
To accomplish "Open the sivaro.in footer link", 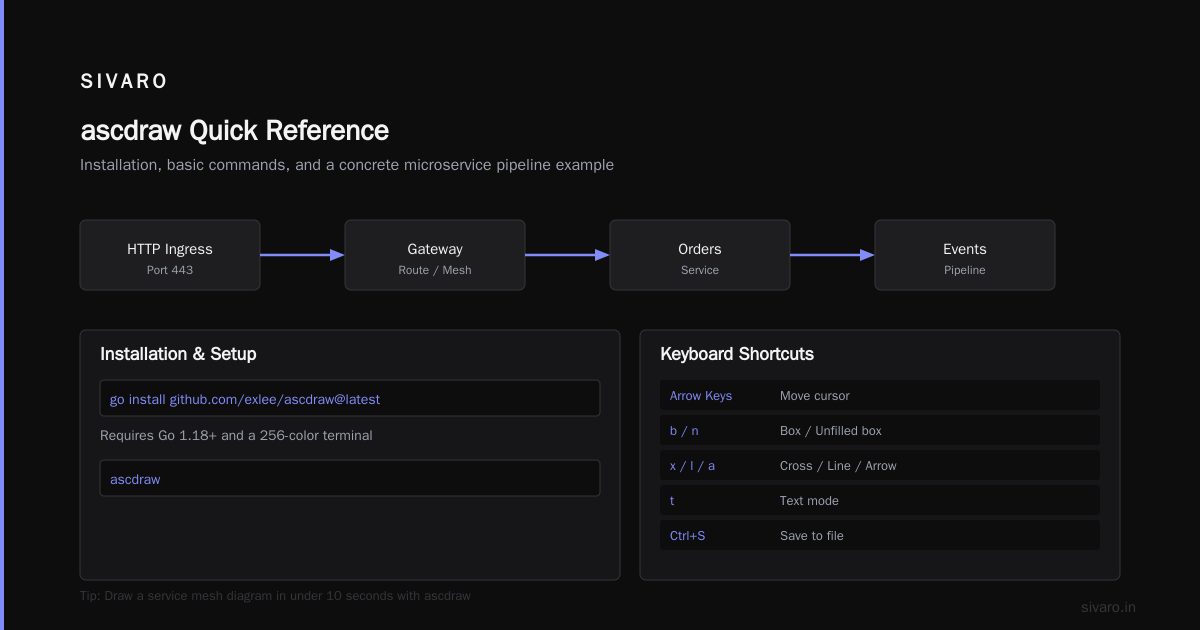I will [x=1108, y=607].
